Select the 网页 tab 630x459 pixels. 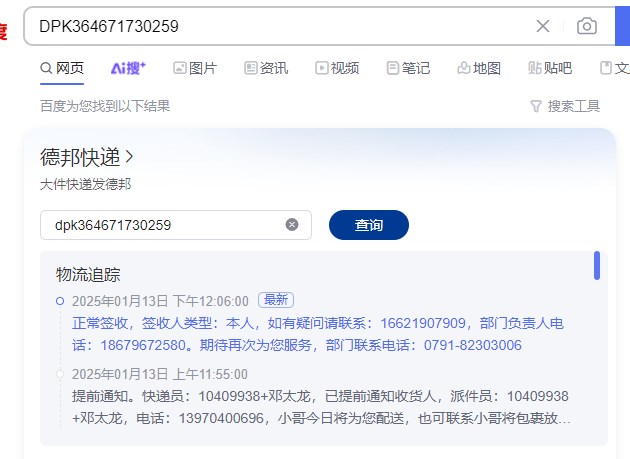coord(62,68)
